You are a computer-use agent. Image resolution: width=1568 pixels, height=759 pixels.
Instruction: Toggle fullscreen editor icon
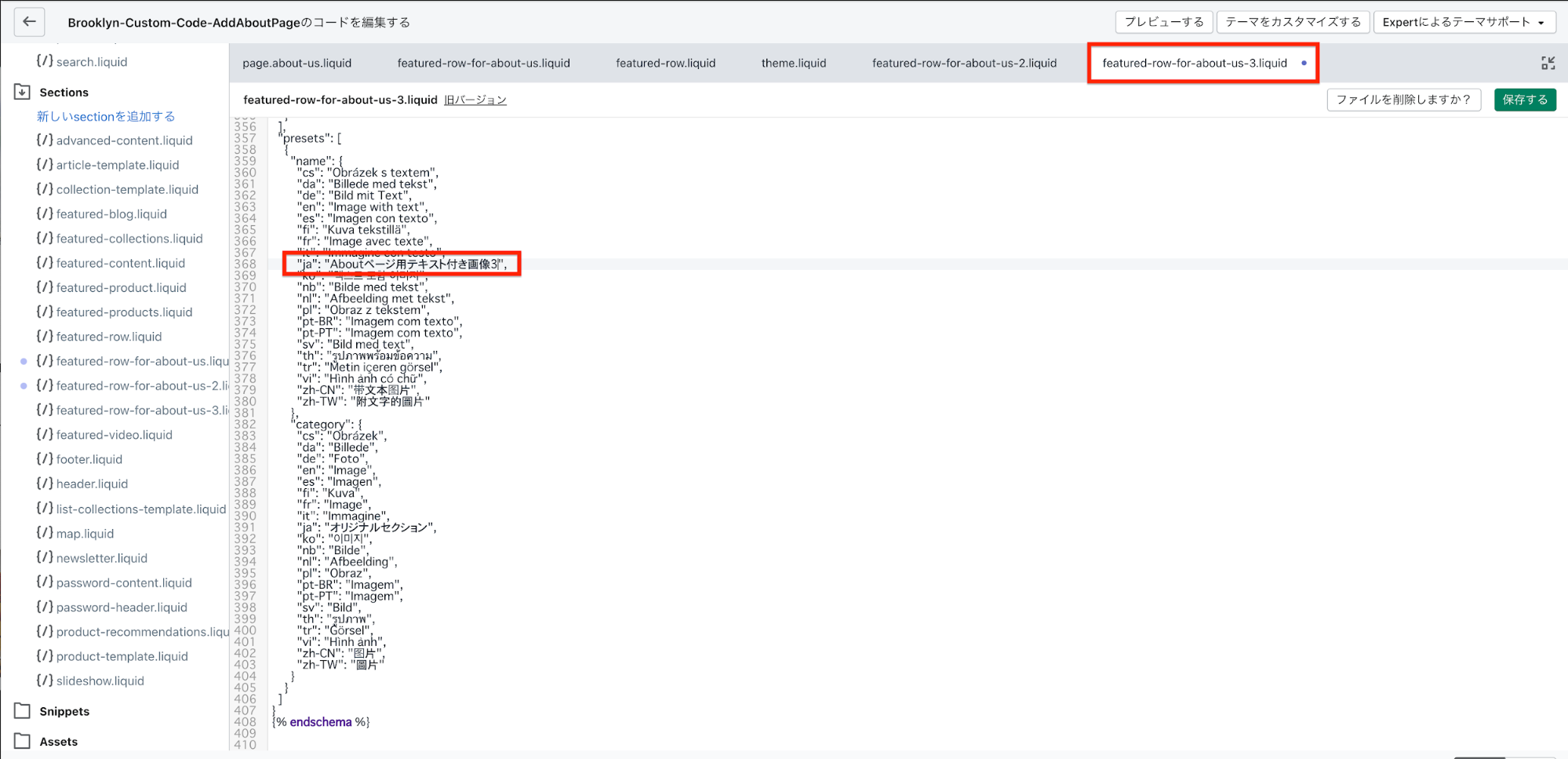pyautogui.click(x=1548, y=64)
